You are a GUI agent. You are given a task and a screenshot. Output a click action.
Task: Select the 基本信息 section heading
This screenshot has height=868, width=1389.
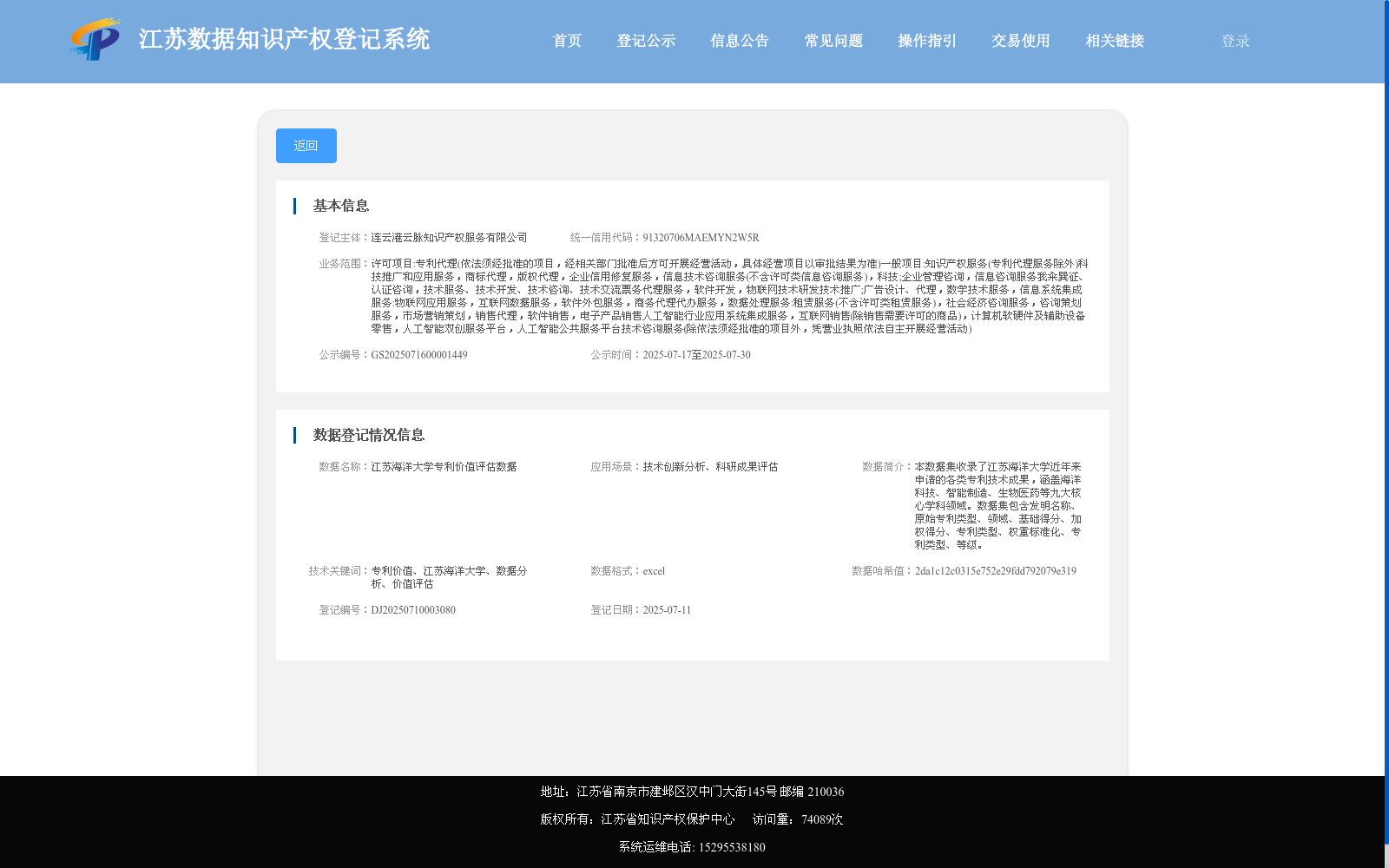[341, 206]
